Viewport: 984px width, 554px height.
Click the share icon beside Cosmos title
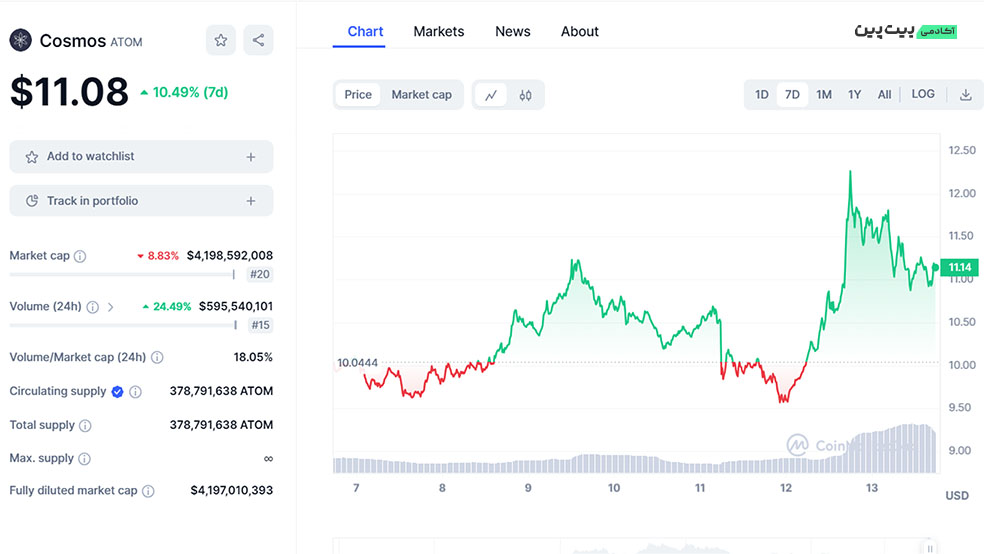click(258, 40)
